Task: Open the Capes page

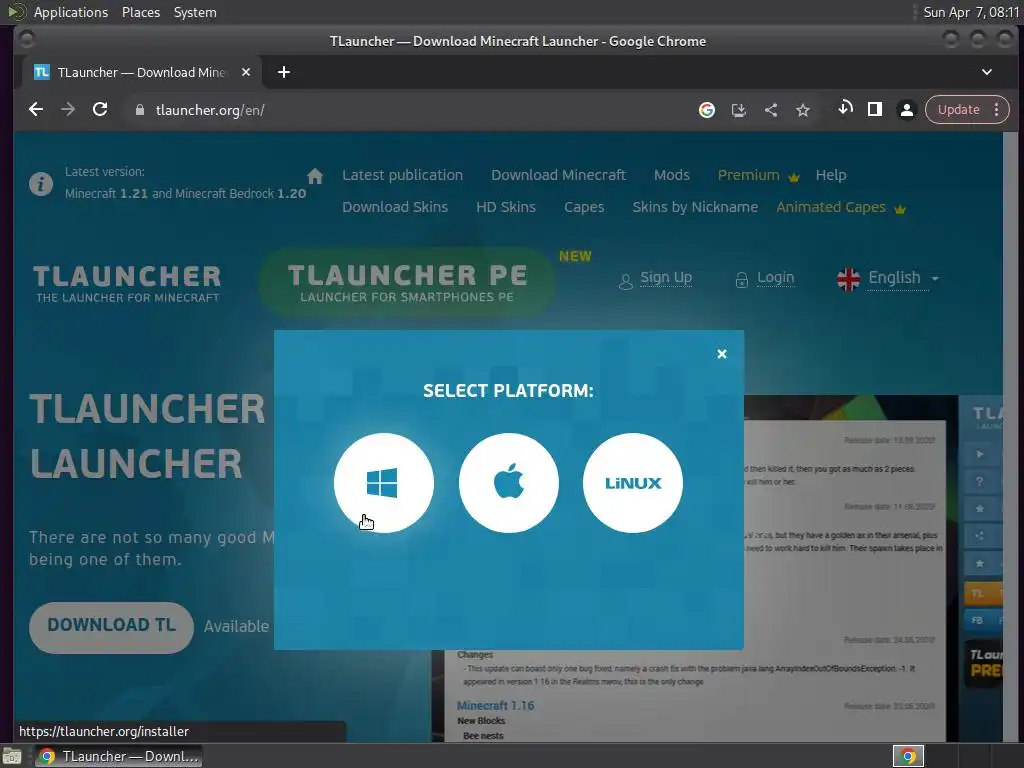Action: click(584, 207)
